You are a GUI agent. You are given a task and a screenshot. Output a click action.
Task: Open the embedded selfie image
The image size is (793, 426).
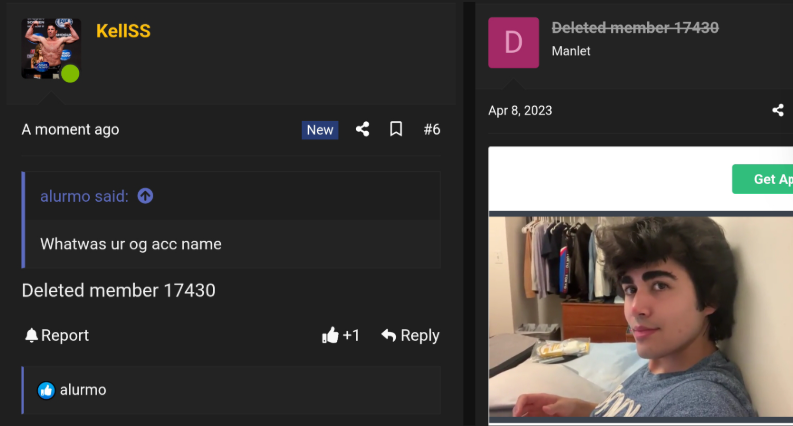(x=640, y=317)
